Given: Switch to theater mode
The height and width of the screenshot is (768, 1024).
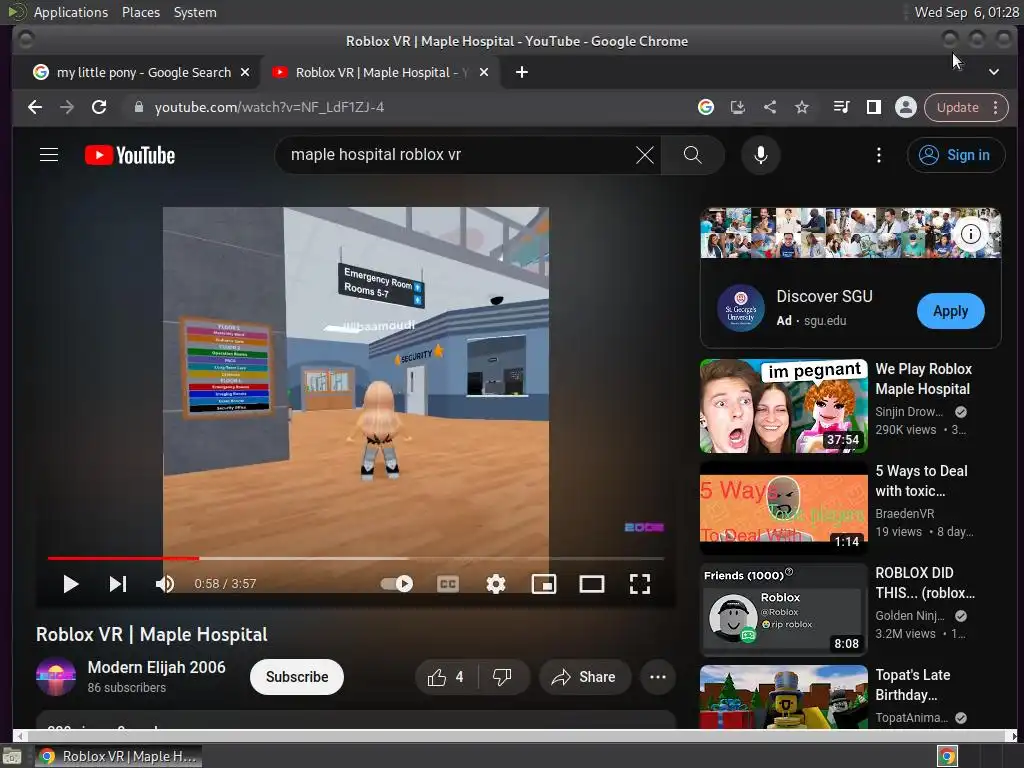Looking at the screenshot, I should tap(592, 584).
